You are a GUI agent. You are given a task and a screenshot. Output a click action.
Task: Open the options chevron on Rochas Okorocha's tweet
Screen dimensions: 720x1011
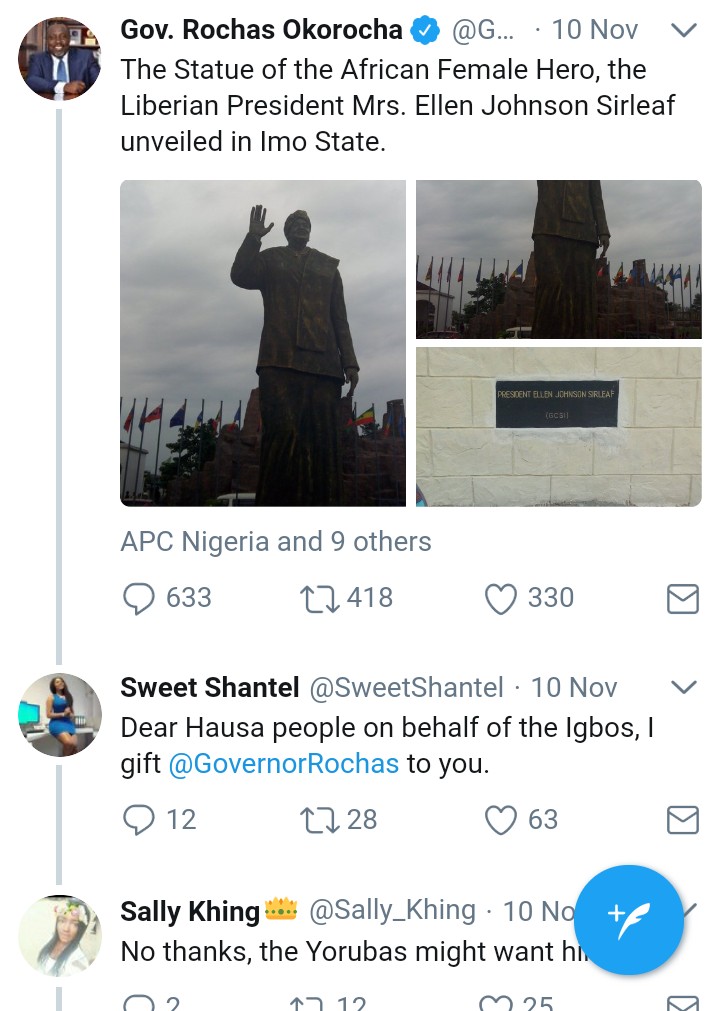coord(683,31)
